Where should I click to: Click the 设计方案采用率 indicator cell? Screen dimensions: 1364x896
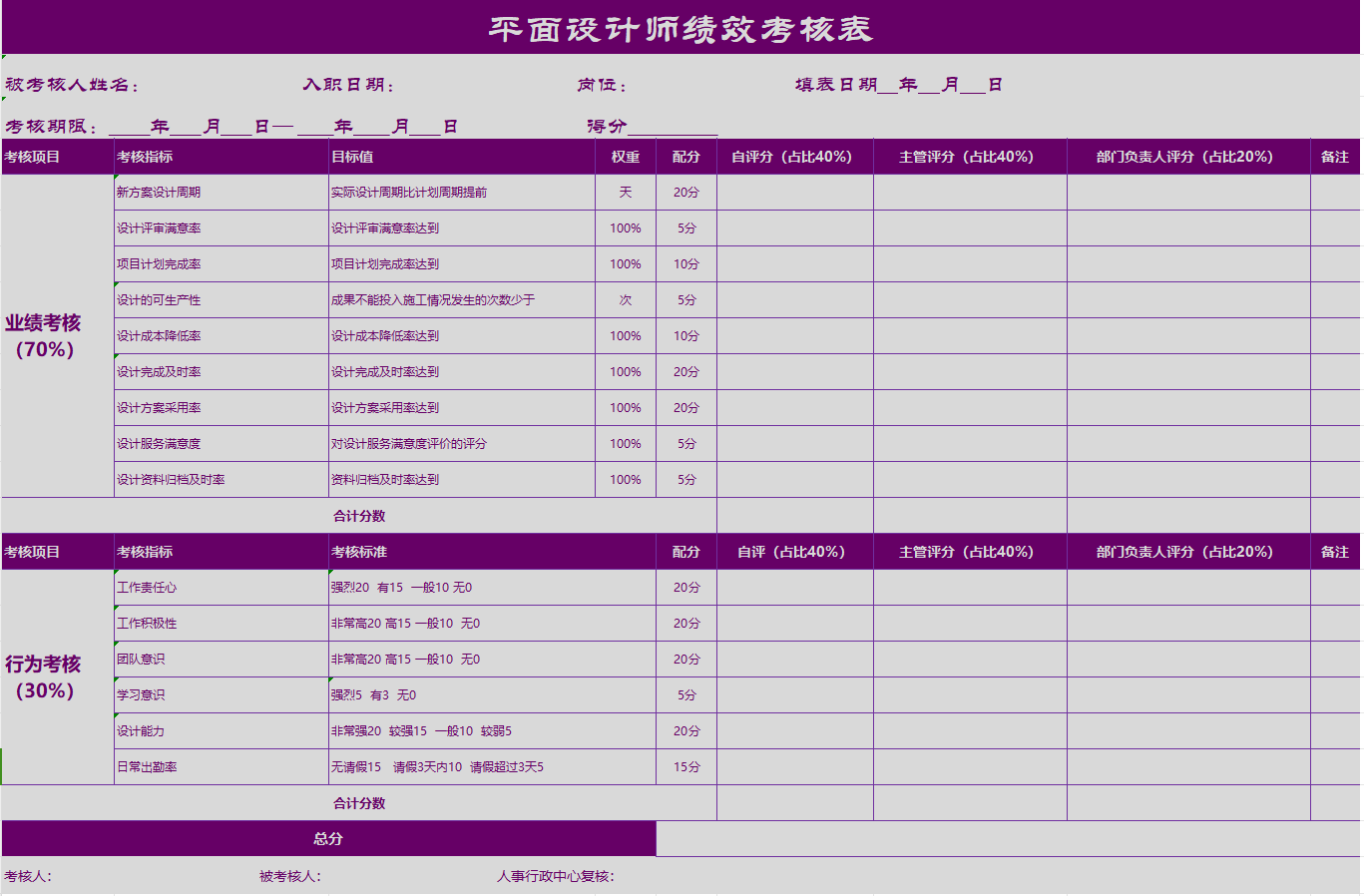coord(222,408)
